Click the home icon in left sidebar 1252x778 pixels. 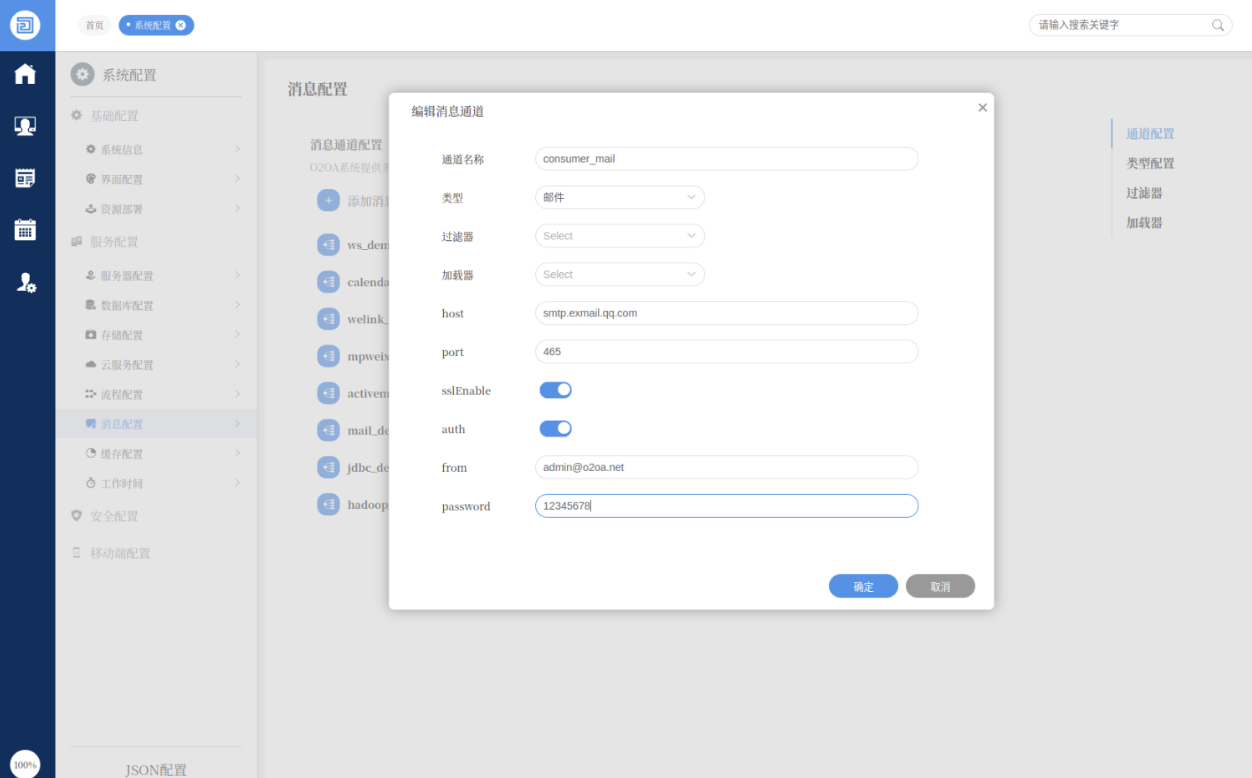tap(25, 75)
